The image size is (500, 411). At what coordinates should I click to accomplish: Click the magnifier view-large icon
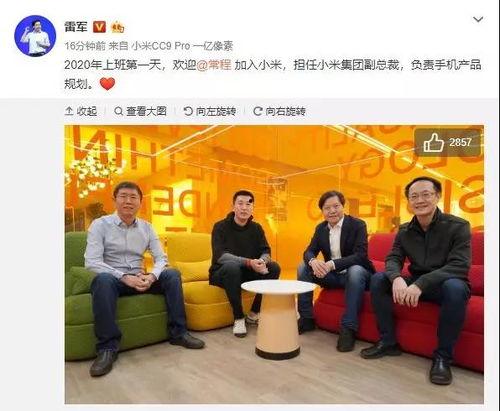118,111
